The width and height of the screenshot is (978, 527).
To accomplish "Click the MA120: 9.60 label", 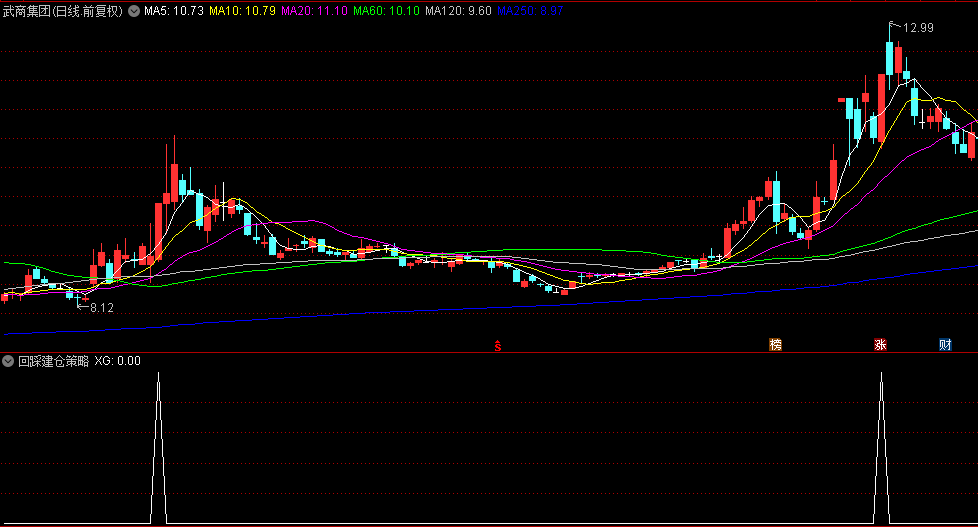I will (458, 11).
